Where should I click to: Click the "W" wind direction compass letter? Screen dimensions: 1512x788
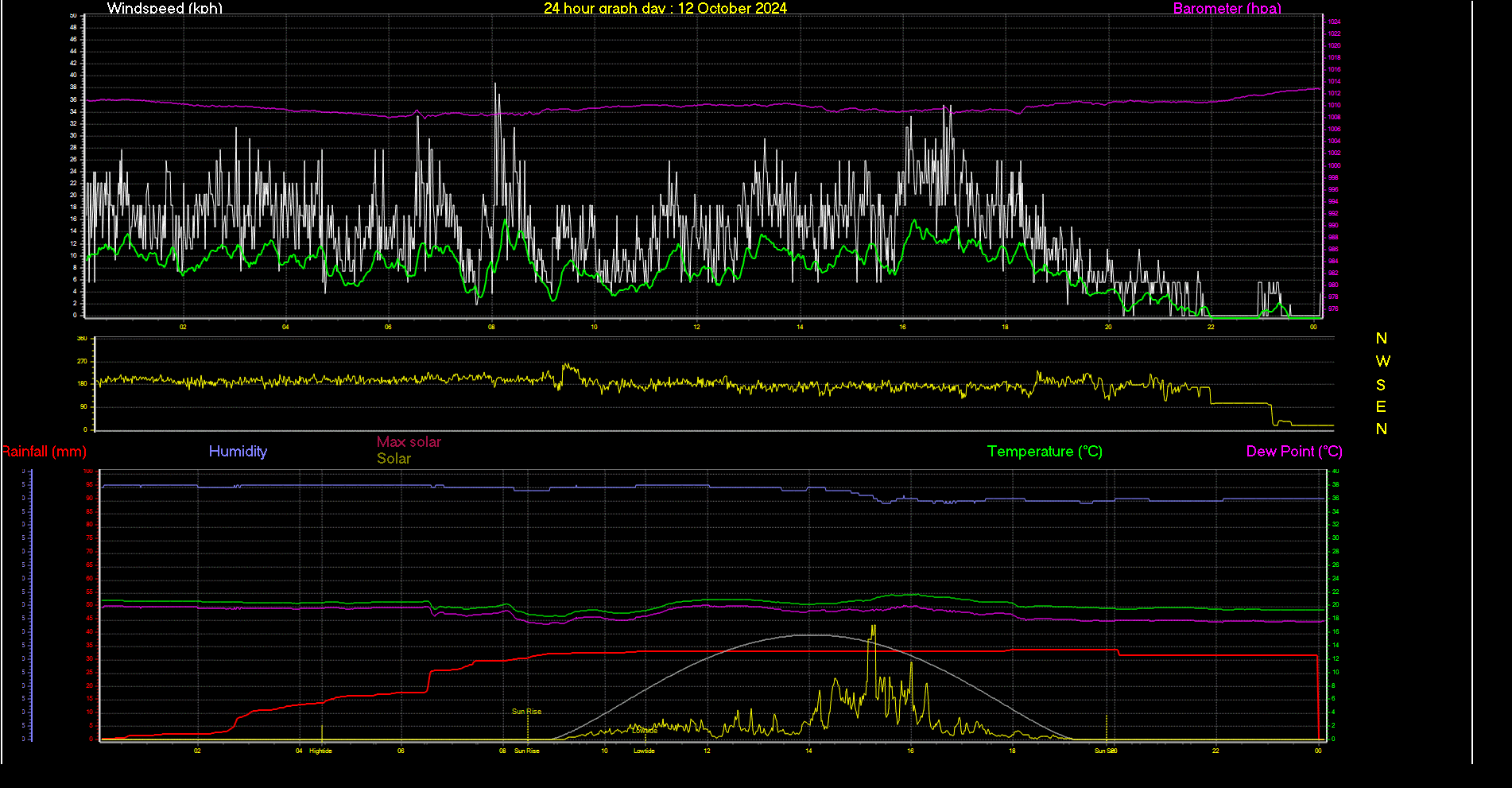[x=1382, y=362]
